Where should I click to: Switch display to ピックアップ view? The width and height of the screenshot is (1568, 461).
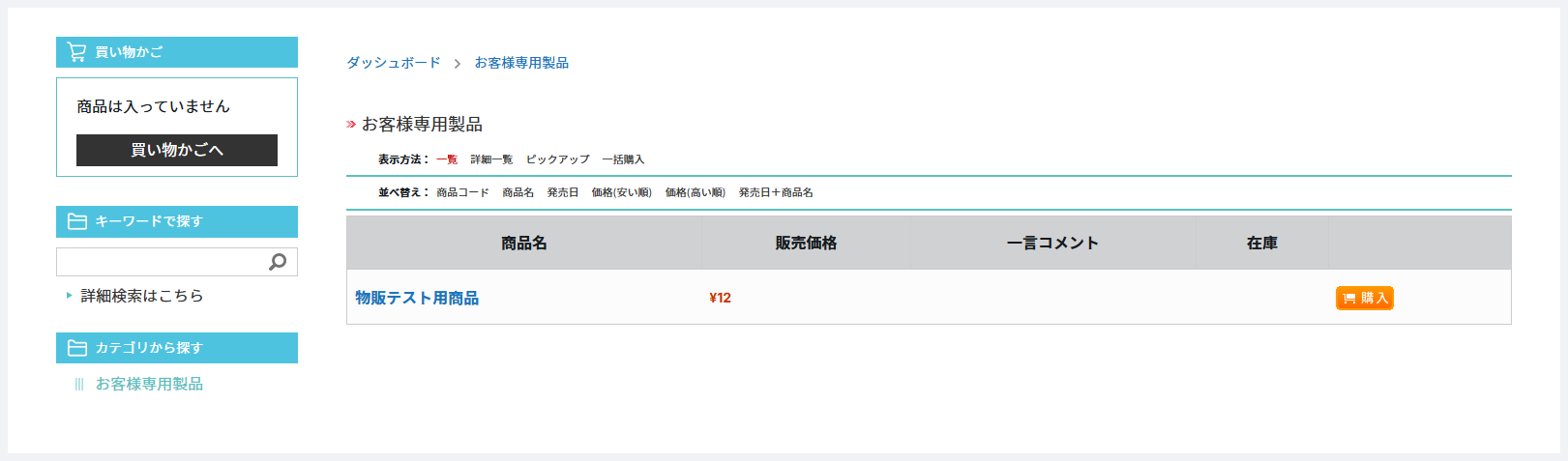pyautogui.click(x=557, y=159)
